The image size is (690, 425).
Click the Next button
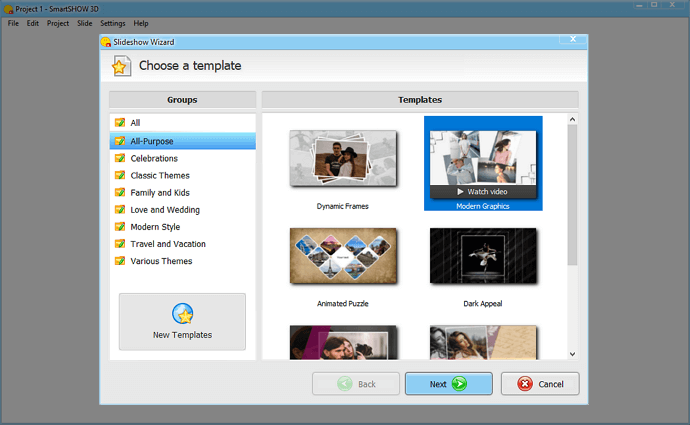pos(449,384)
